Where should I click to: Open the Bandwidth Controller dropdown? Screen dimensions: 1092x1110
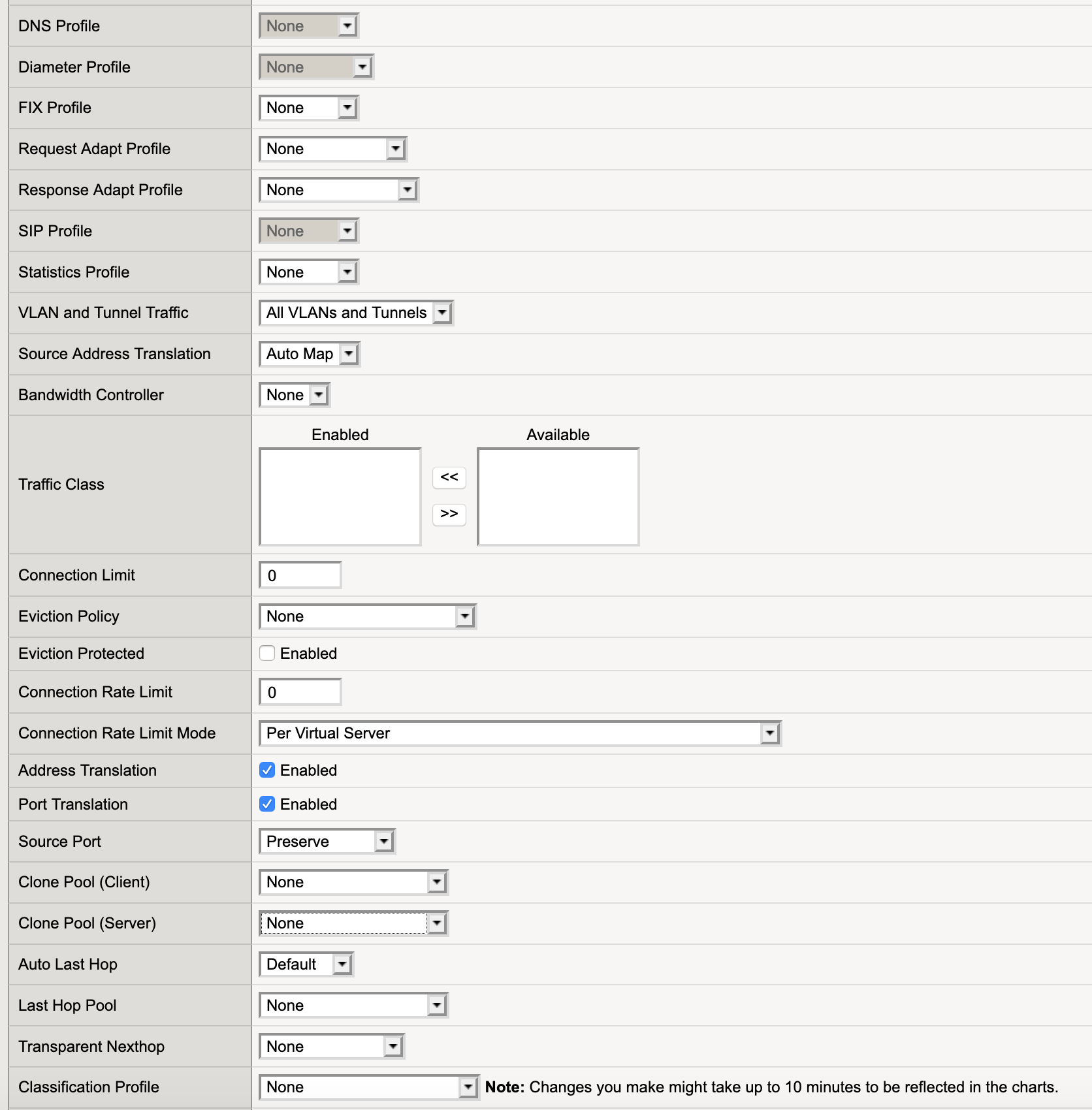pos(295,395)
